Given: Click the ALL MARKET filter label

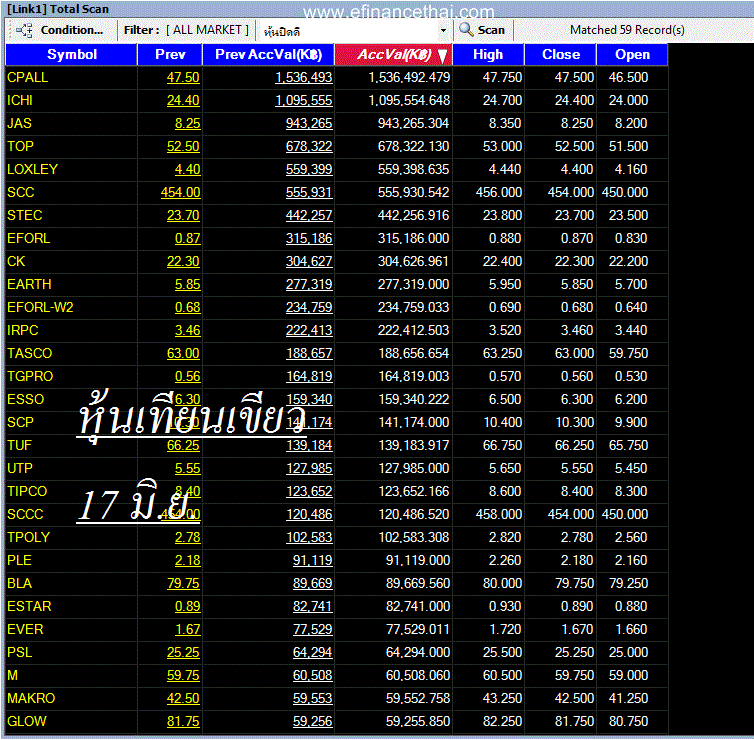Looking at the screenshot, I should point(207,30).
